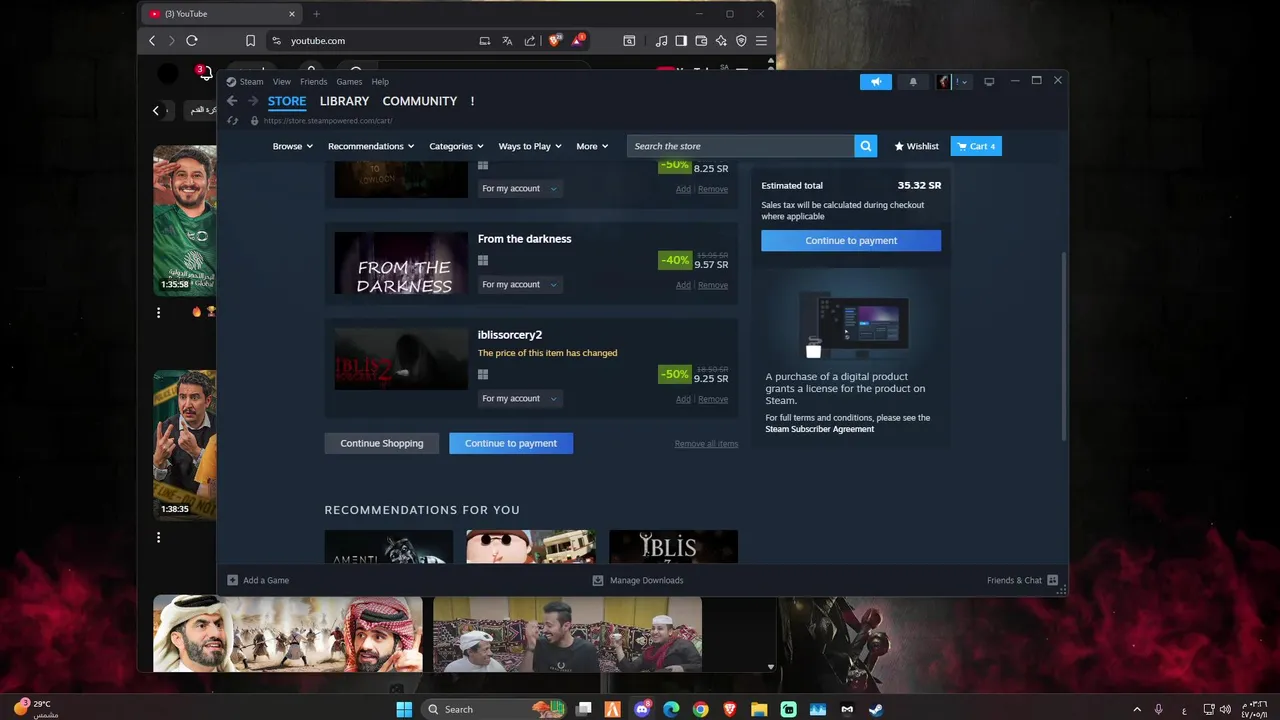Open Google Chrome from the taskbar
Screen dimensions: 1280x720
[x=701, y=709]
